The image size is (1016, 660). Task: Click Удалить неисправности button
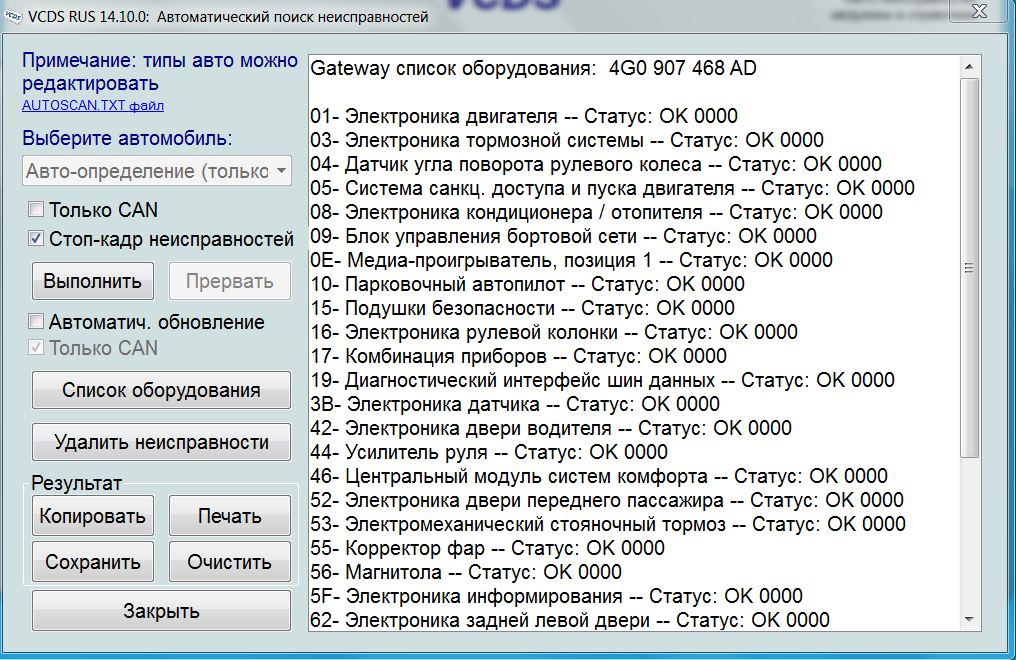click(x=161, y=442)
